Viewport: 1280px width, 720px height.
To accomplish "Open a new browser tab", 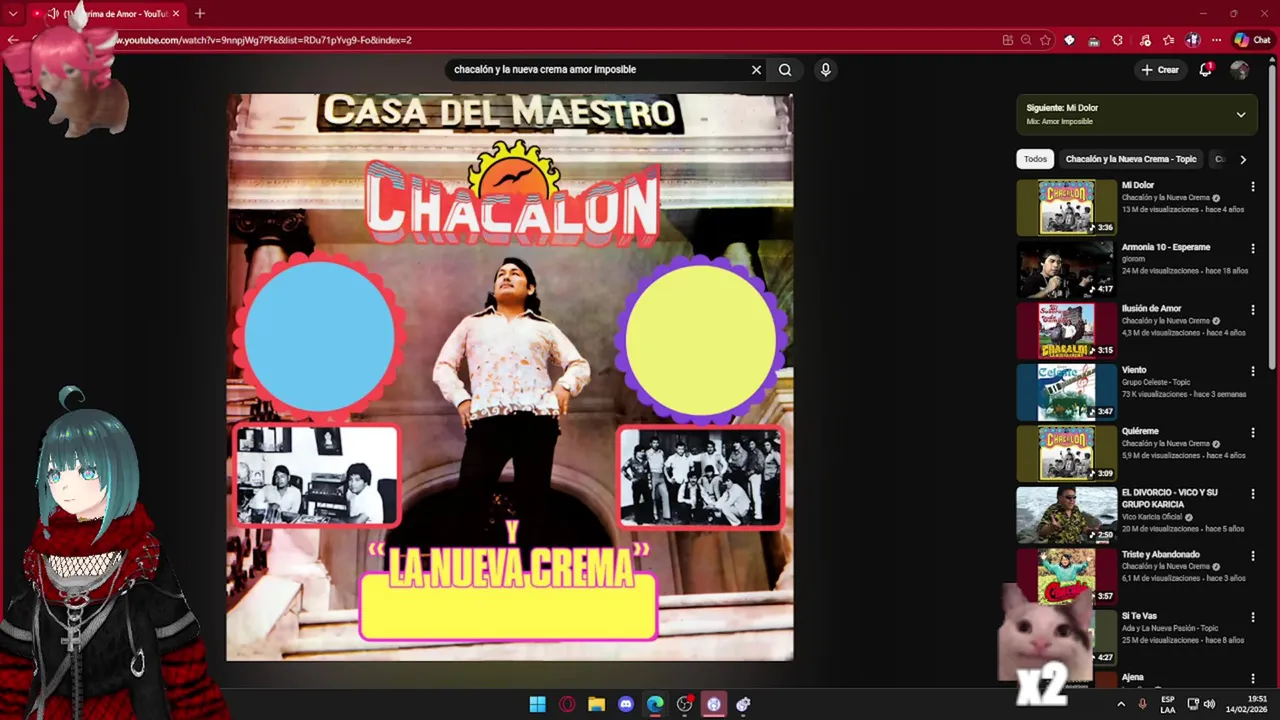I will [200, 14].
